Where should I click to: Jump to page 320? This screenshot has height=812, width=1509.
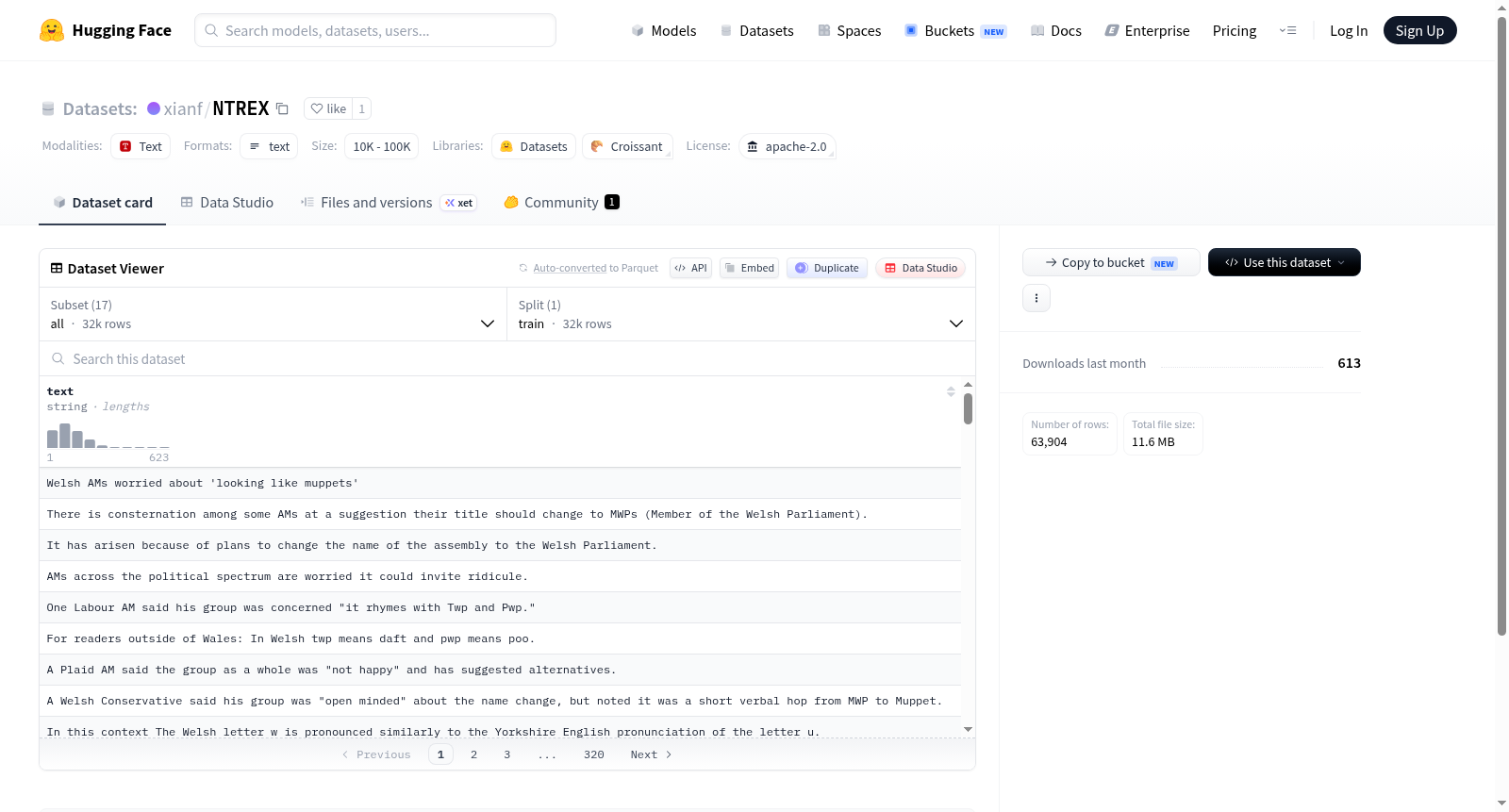594,754
